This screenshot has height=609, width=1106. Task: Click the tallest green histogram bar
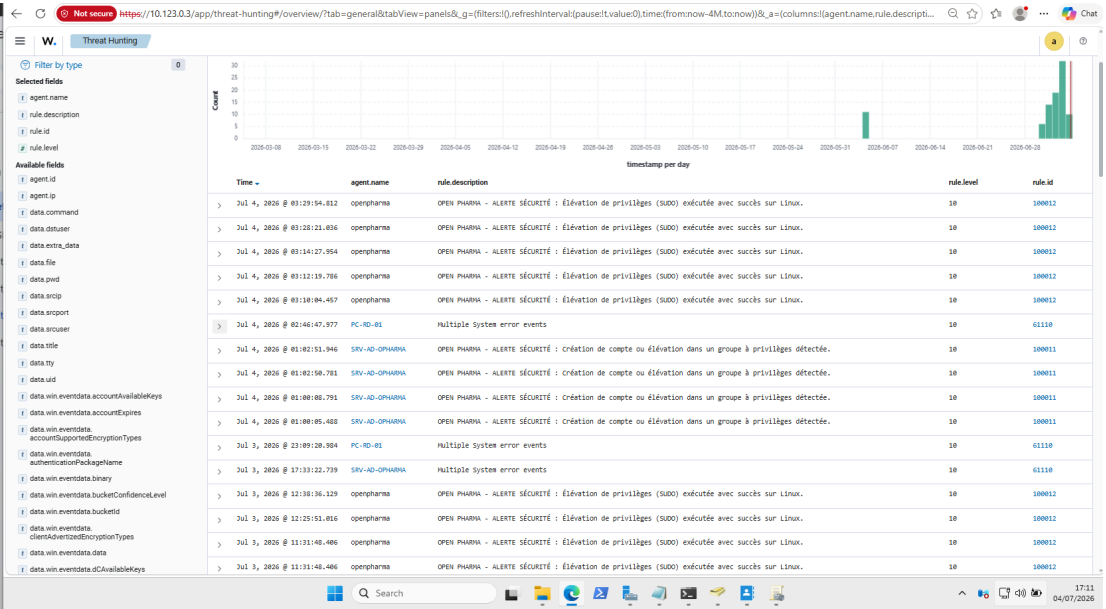[1062, 100]
